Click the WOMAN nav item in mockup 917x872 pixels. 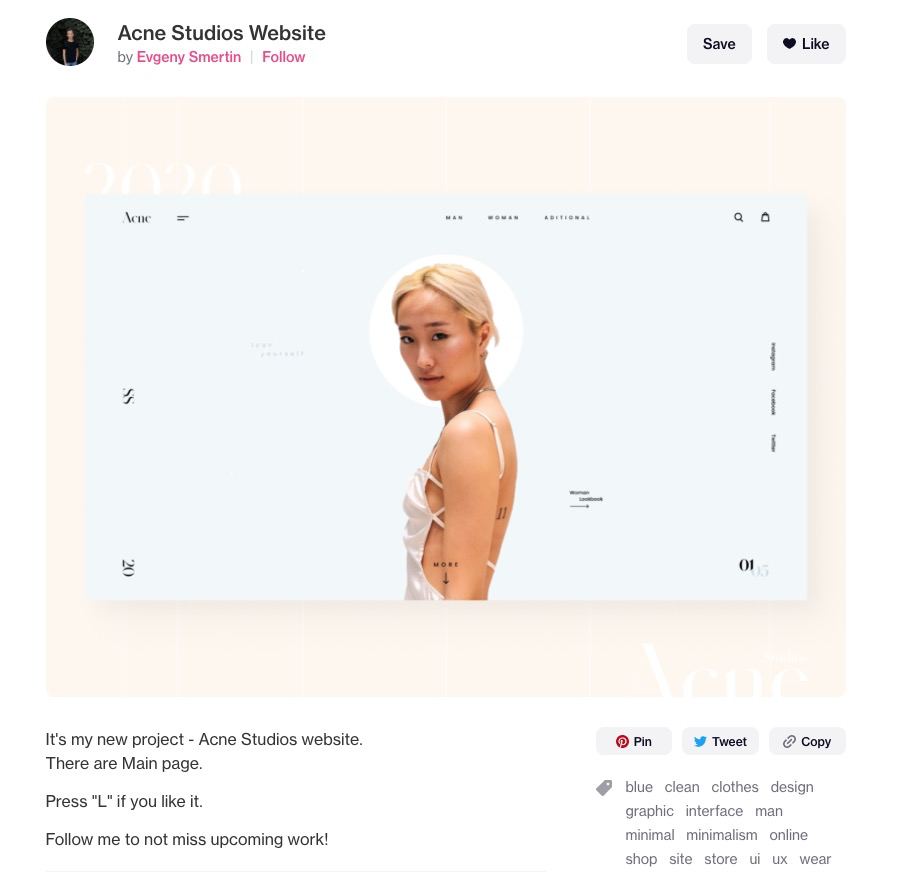(504, 218)
